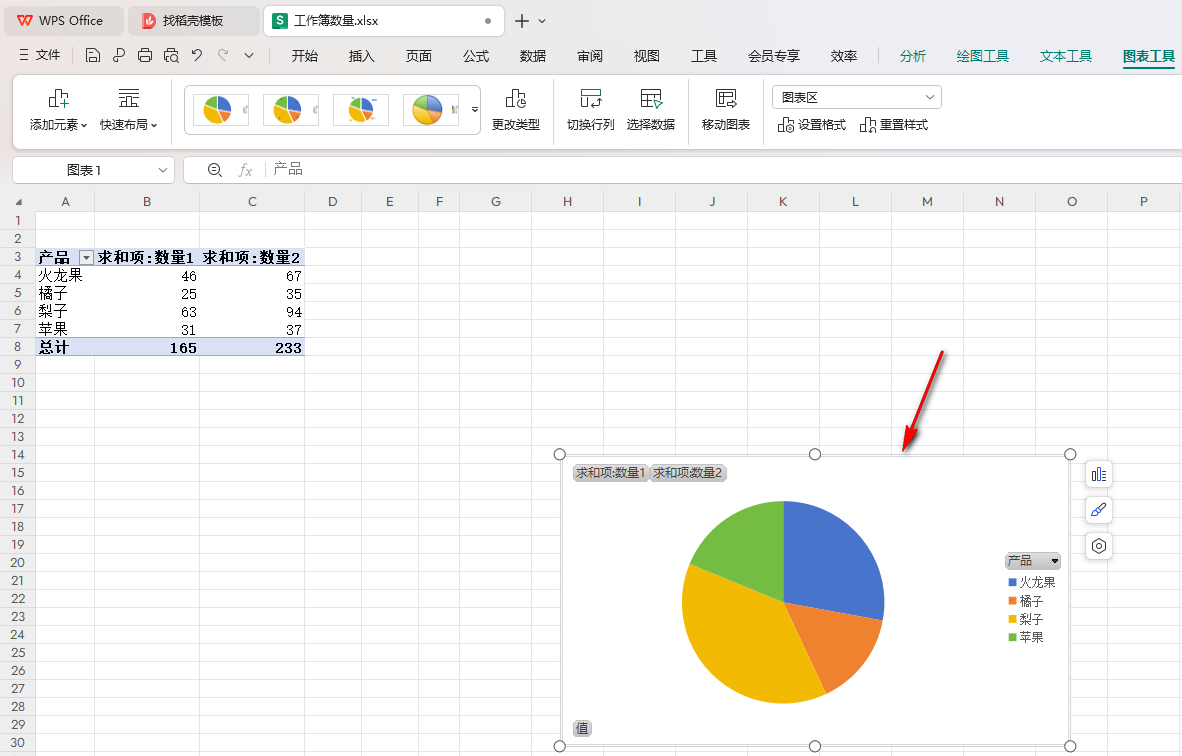Click the 求和项:数量1 chart field button
Viewport: 1182px width, 756px height.
pos(611,473)
